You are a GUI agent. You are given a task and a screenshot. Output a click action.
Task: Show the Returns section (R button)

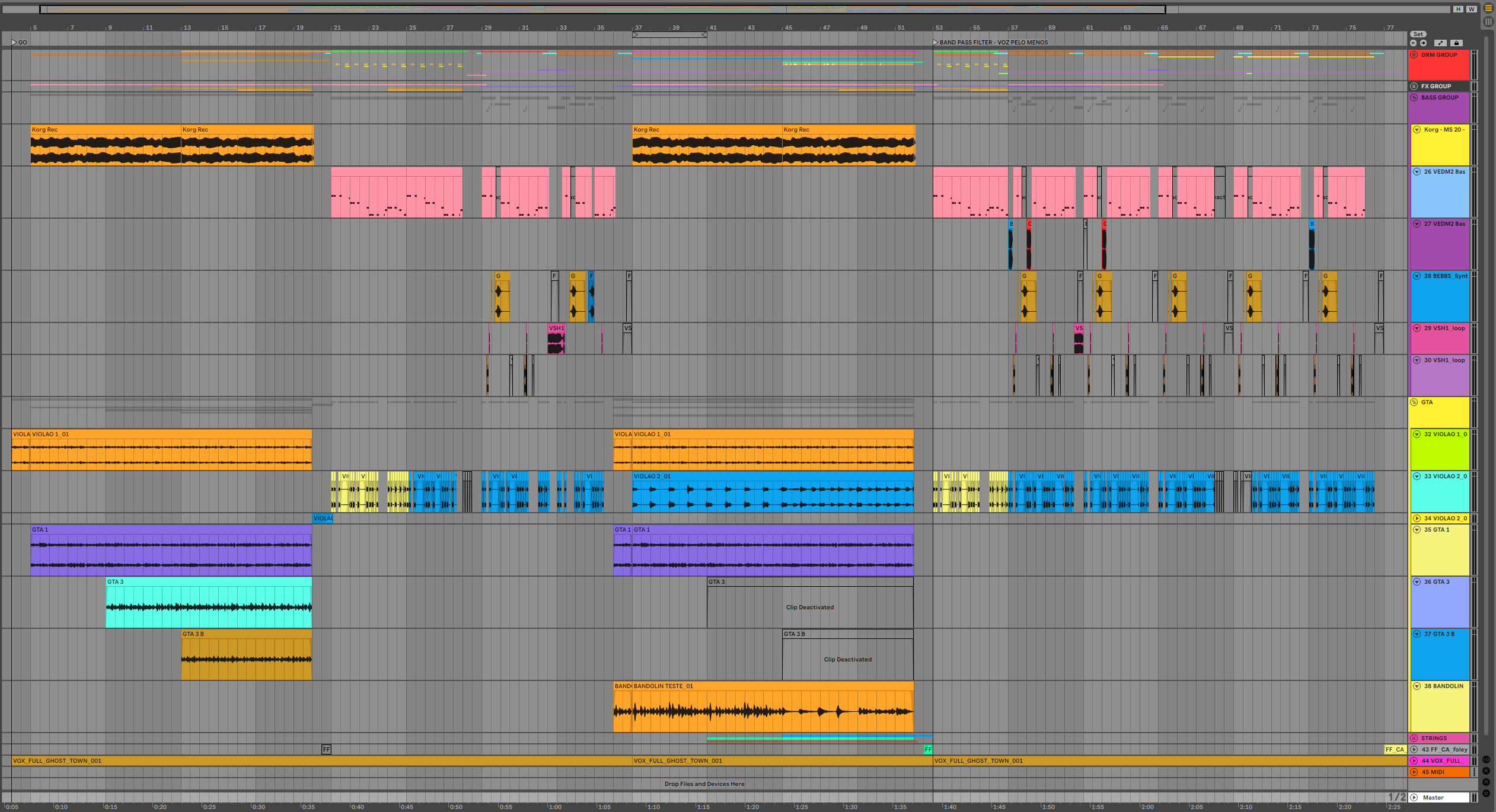coord(1487,771)
